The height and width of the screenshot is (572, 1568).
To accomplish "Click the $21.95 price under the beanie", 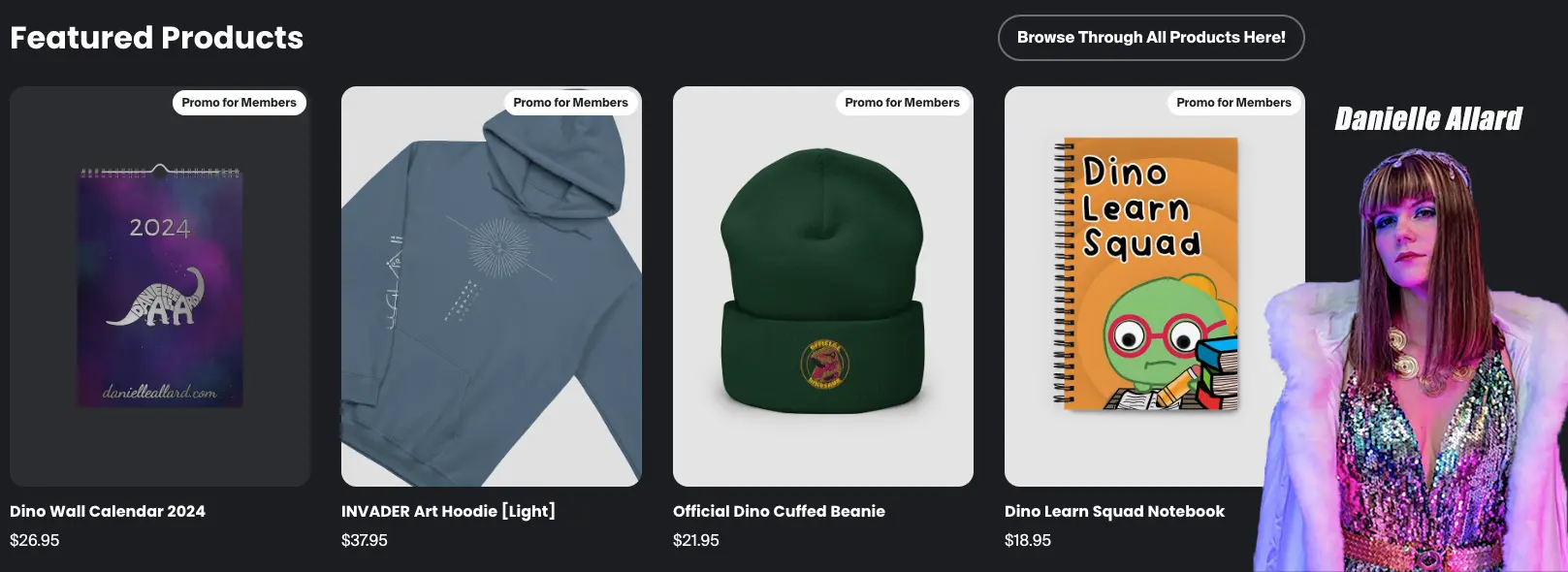I will point(694,540).
